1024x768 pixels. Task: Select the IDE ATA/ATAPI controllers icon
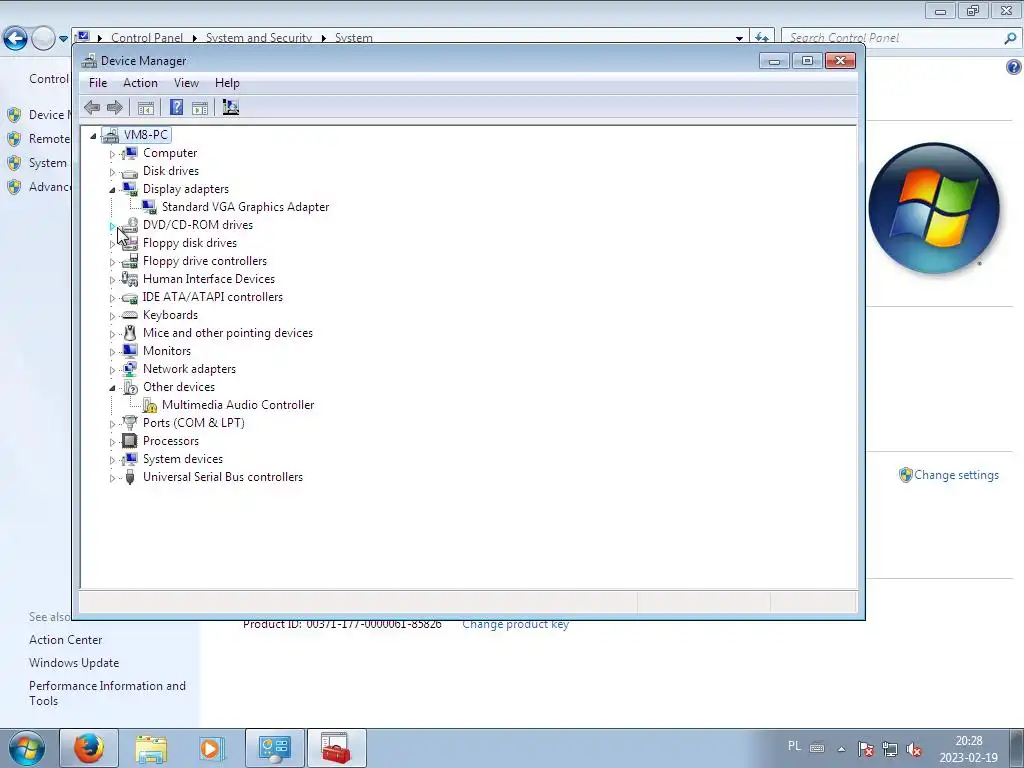tap(130, 298)
